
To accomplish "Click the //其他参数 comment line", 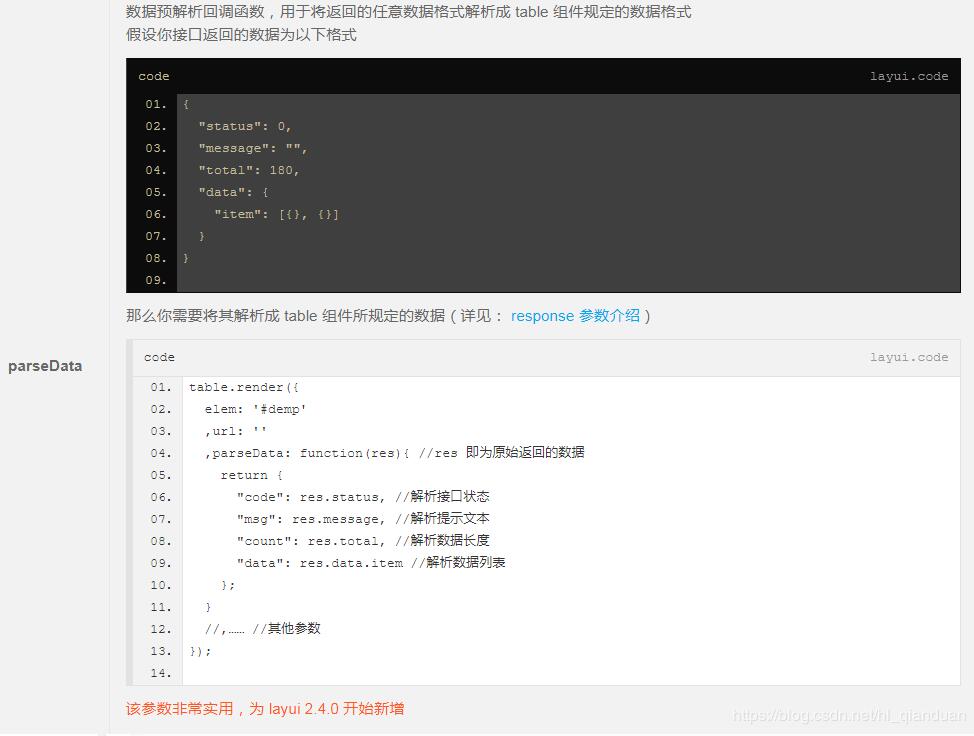I will tap(262, 629).
